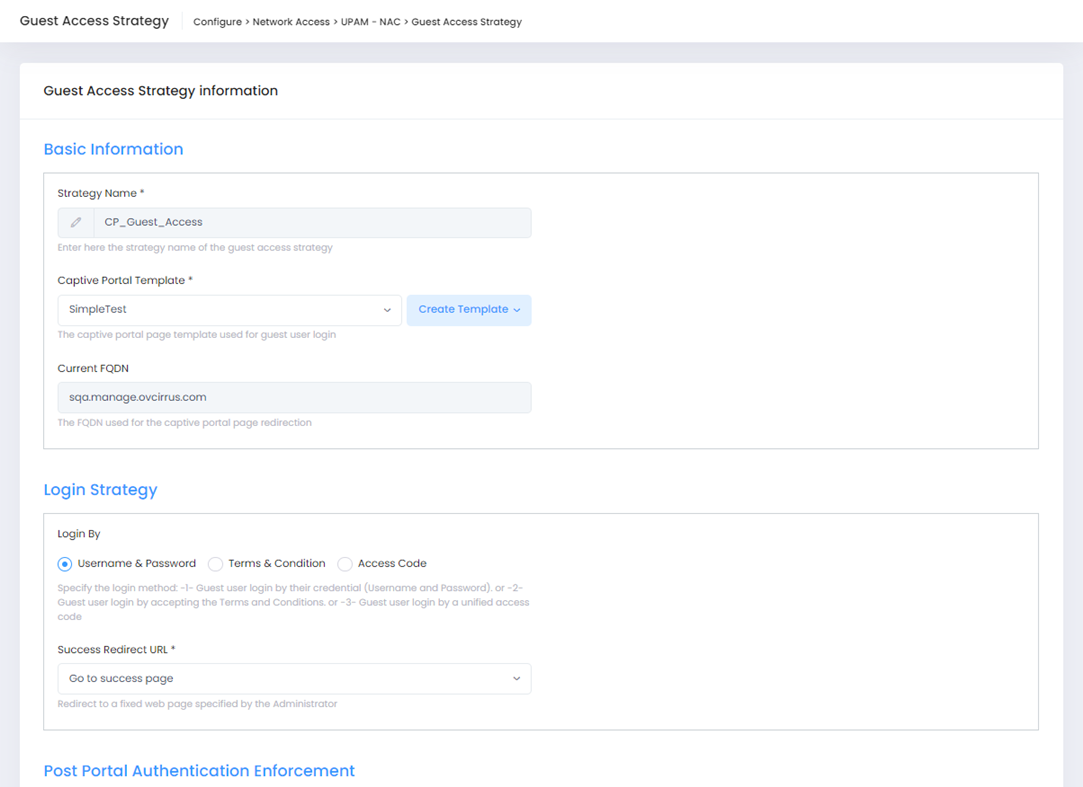
Task: Click Post Portal Authentication Enforcement heading
Action: point(199,771)
